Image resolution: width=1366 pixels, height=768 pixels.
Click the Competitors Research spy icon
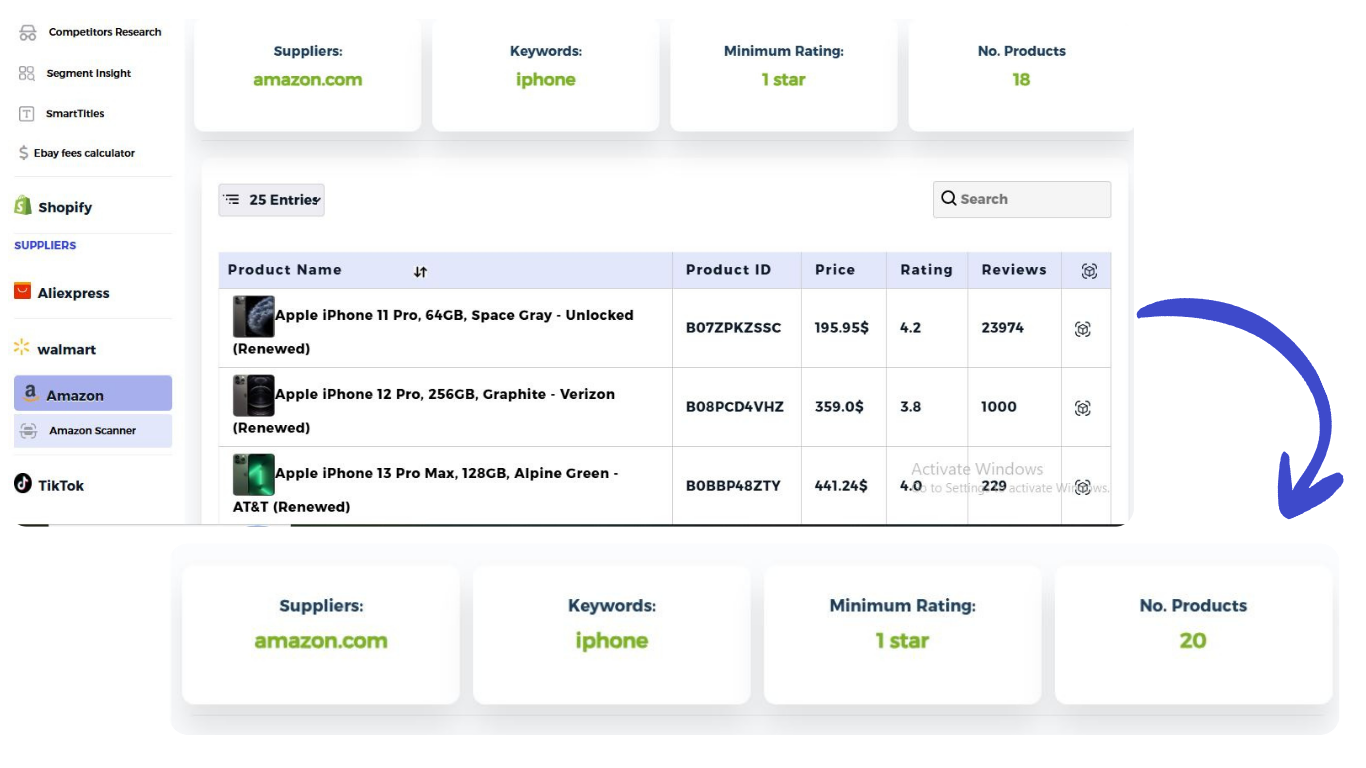pos(28,33)
